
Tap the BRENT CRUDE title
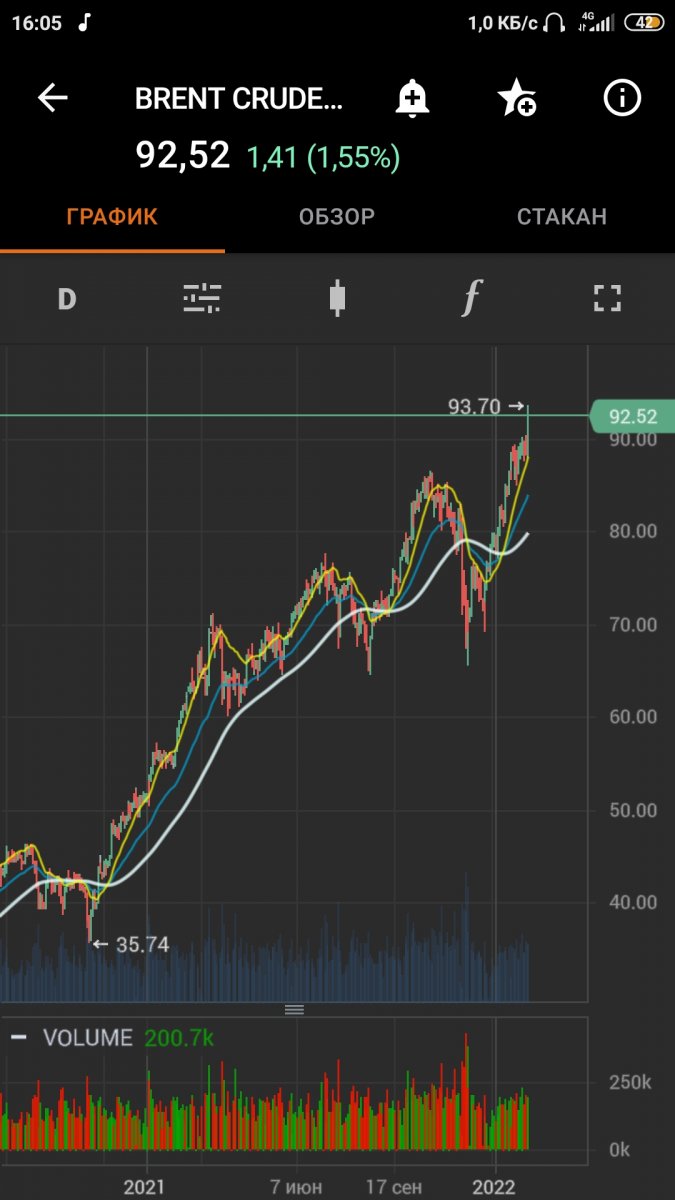click(239, 98)
